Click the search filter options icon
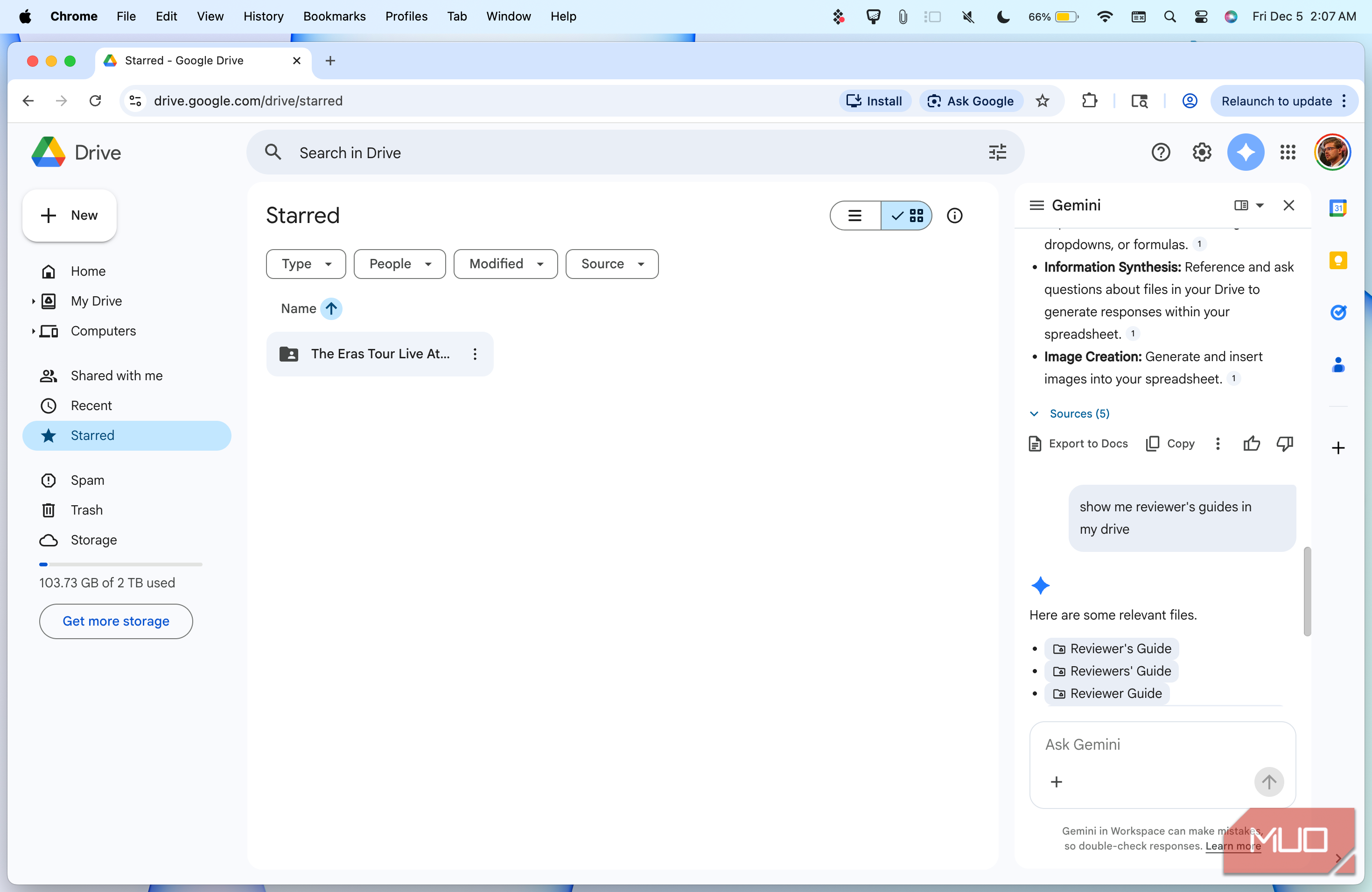Image resolution: width=1372 pixels, height=892 pixels. (997, 153)
